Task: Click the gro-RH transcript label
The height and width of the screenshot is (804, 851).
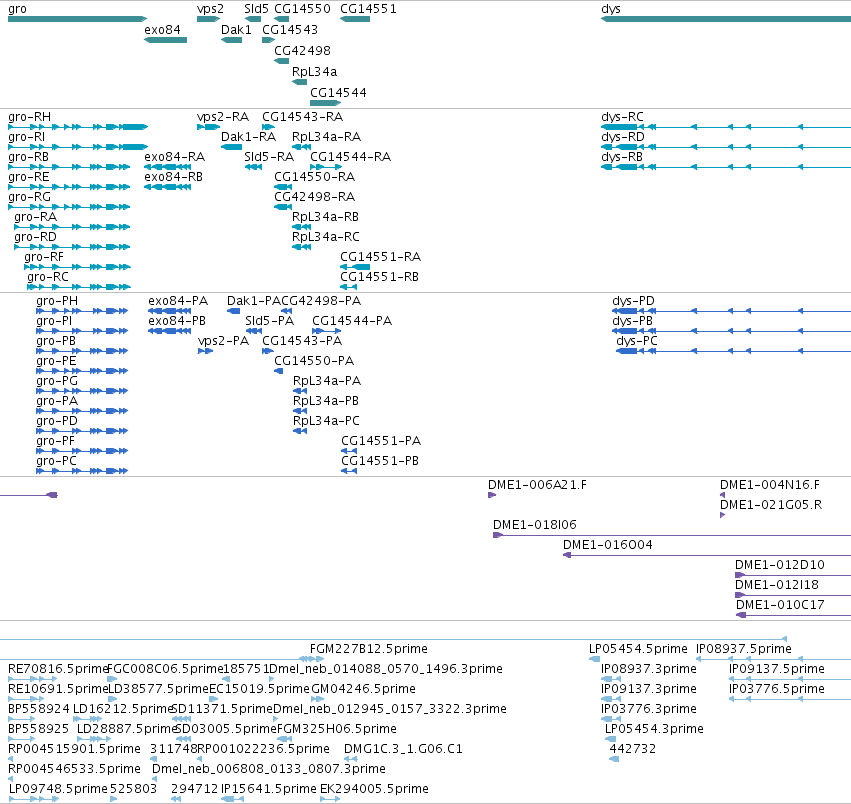Action: (x=29, y=117)
